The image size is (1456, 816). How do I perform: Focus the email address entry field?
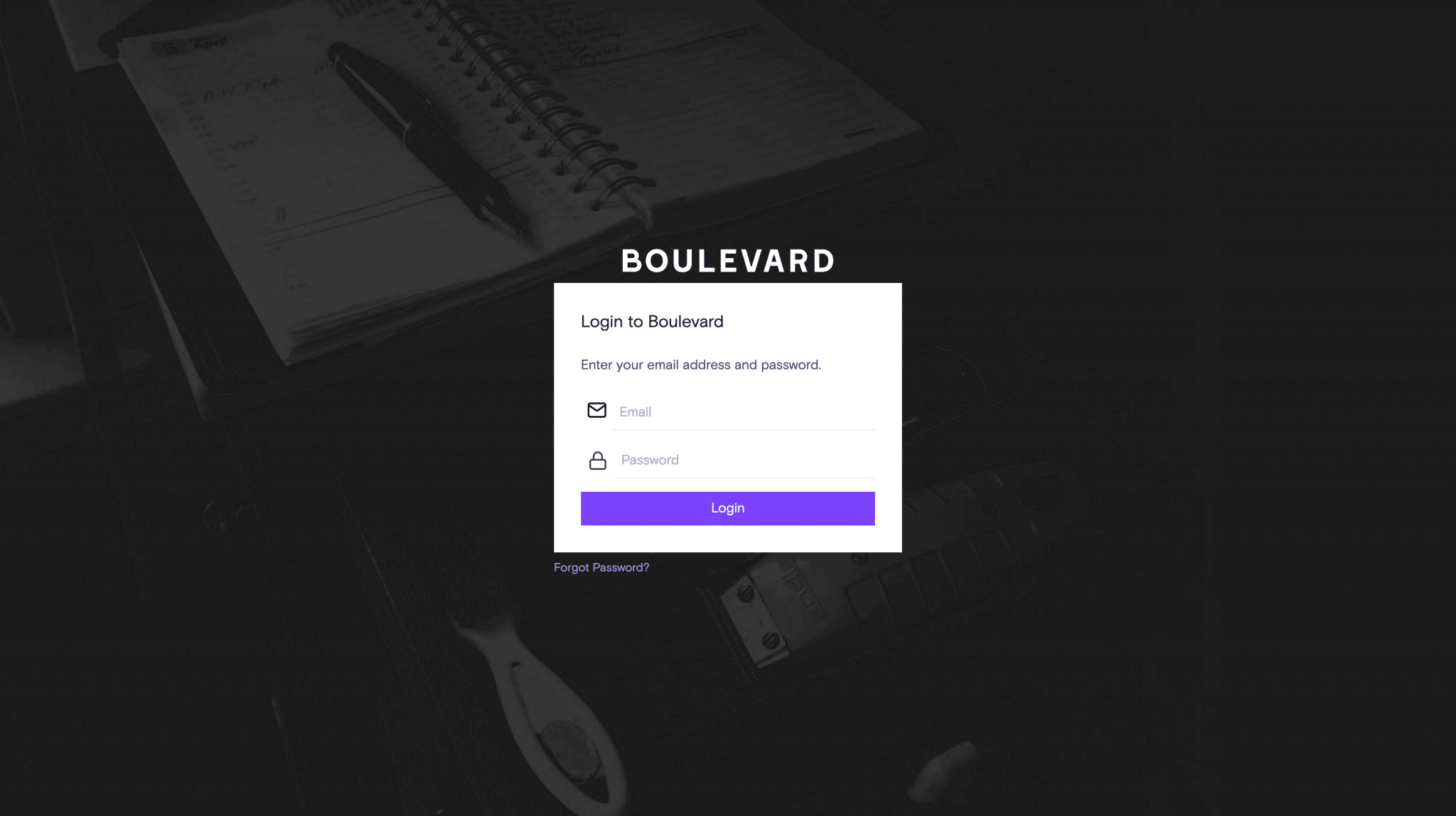coord(744,411)
